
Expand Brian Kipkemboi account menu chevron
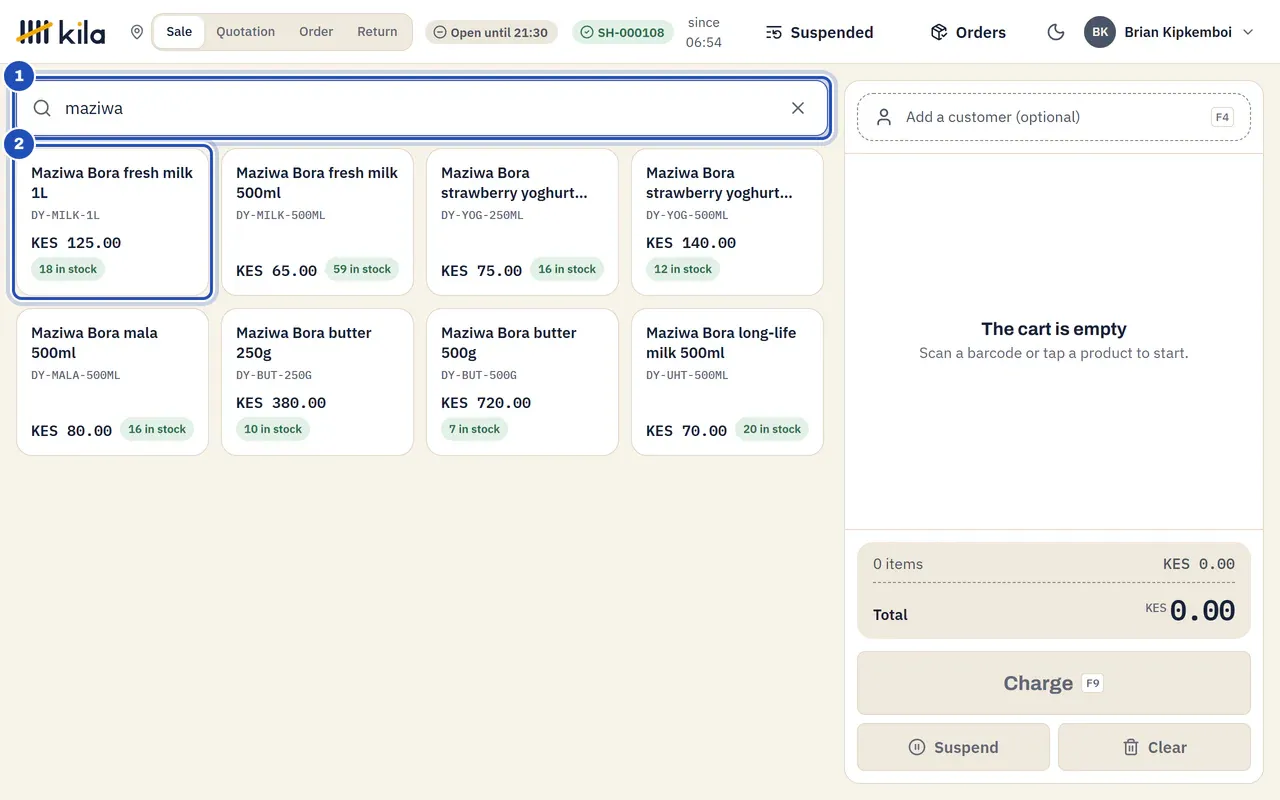click(x=1248, y=32)
